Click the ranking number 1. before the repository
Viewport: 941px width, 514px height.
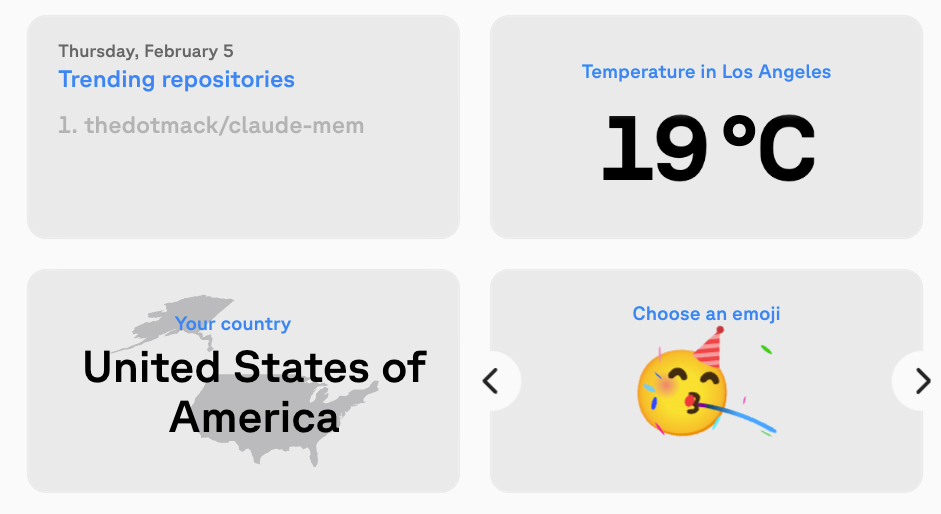coord(68,126)
